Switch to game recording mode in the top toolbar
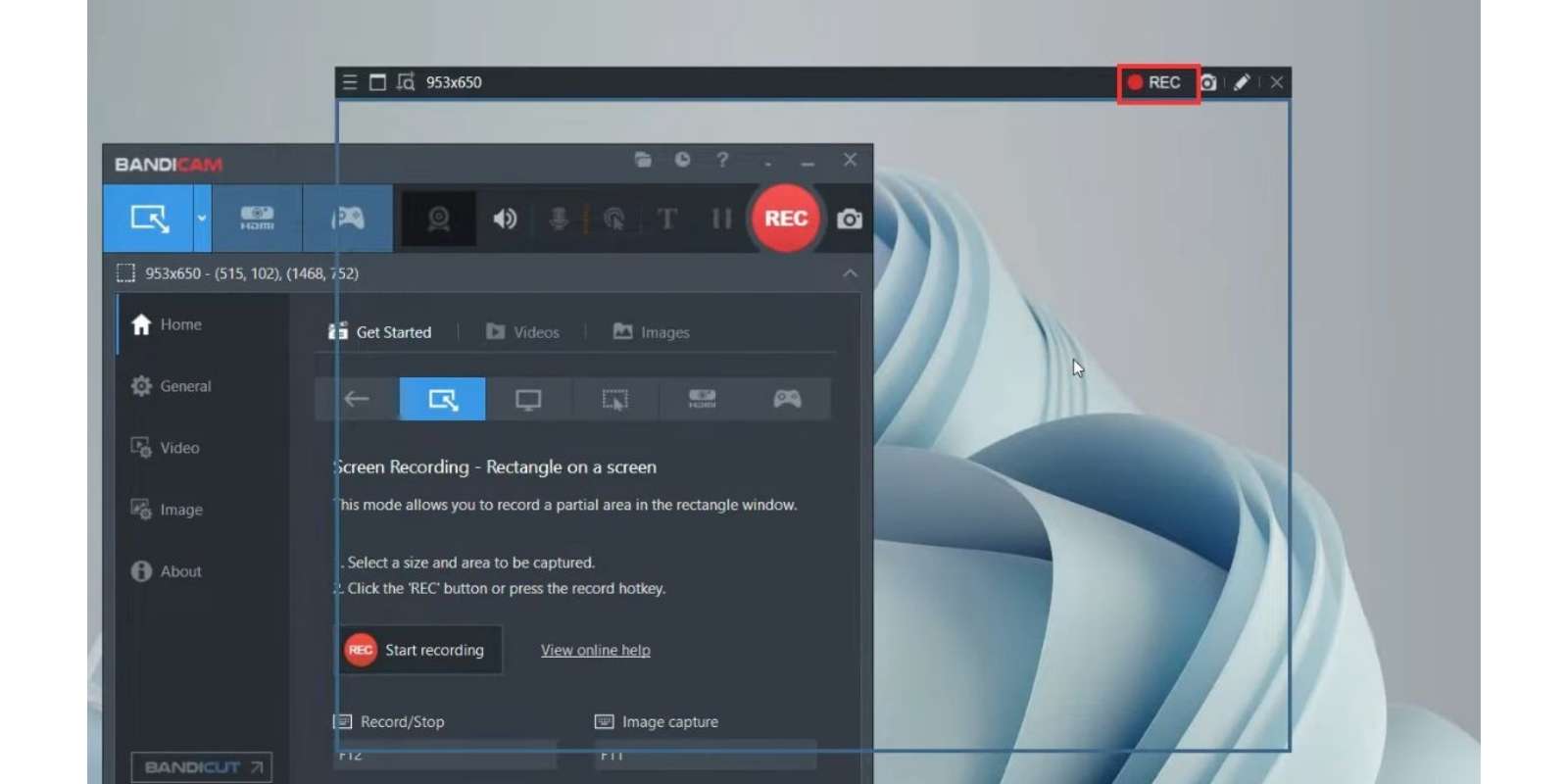 coord(348,219)
